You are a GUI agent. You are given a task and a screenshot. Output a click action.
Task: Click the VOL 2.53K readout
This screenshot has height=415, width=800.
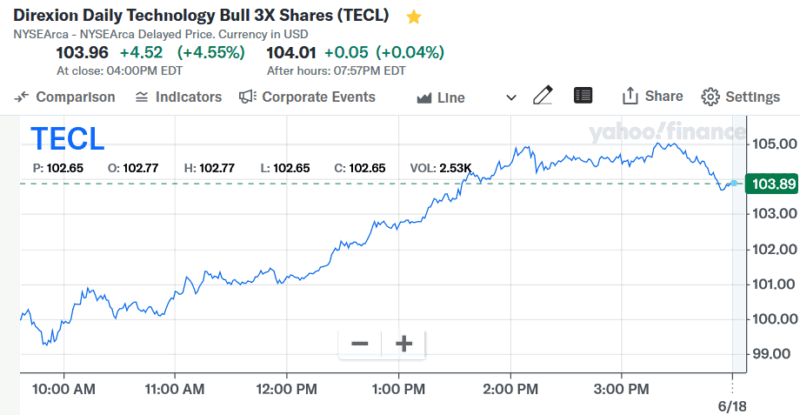(x=441, y=168)
